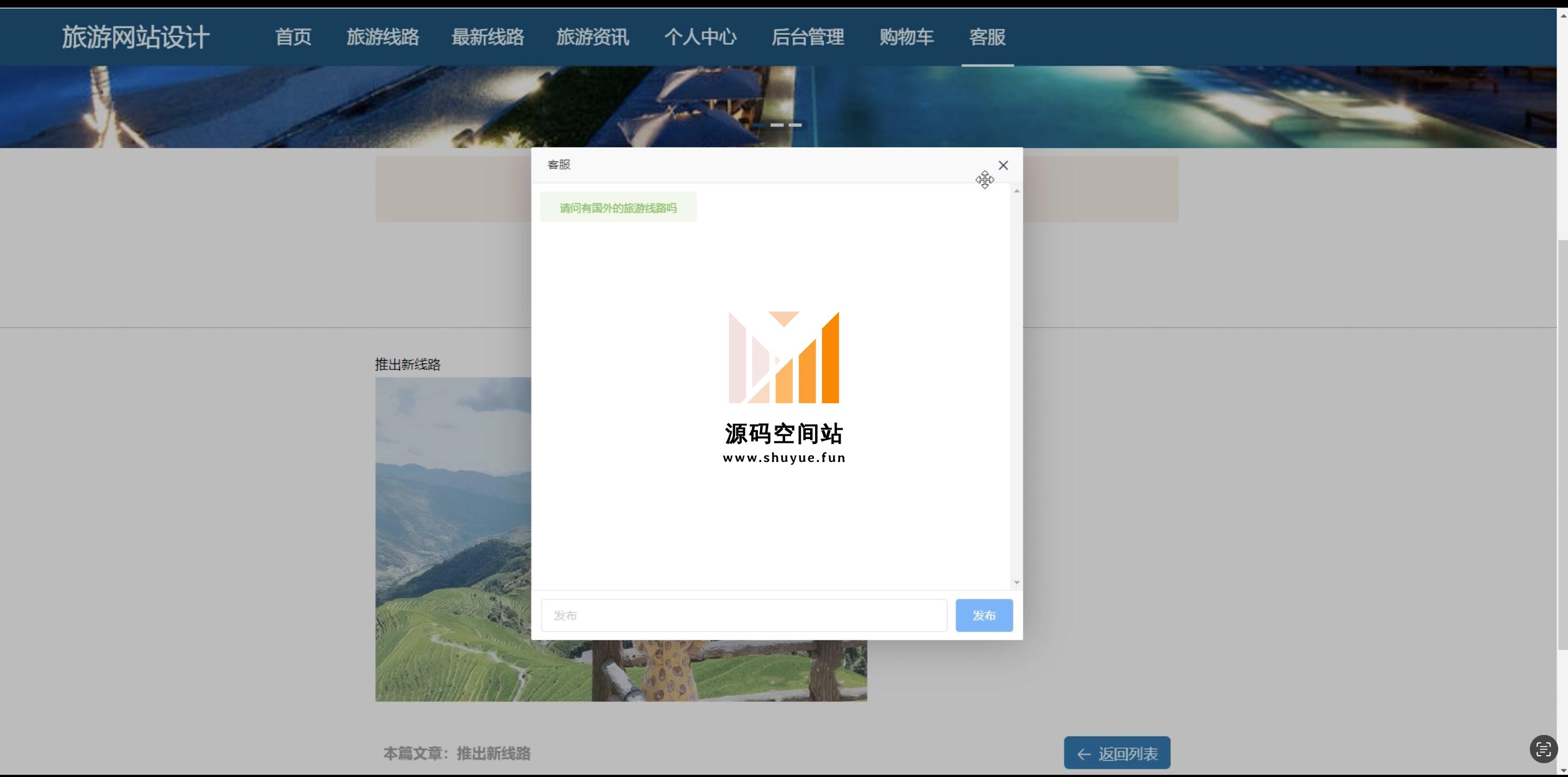Click the scan icon at bottom-right corner
Image resolution: width=1568 pixels, height=777 pixels.
(x=1543, y=749)
